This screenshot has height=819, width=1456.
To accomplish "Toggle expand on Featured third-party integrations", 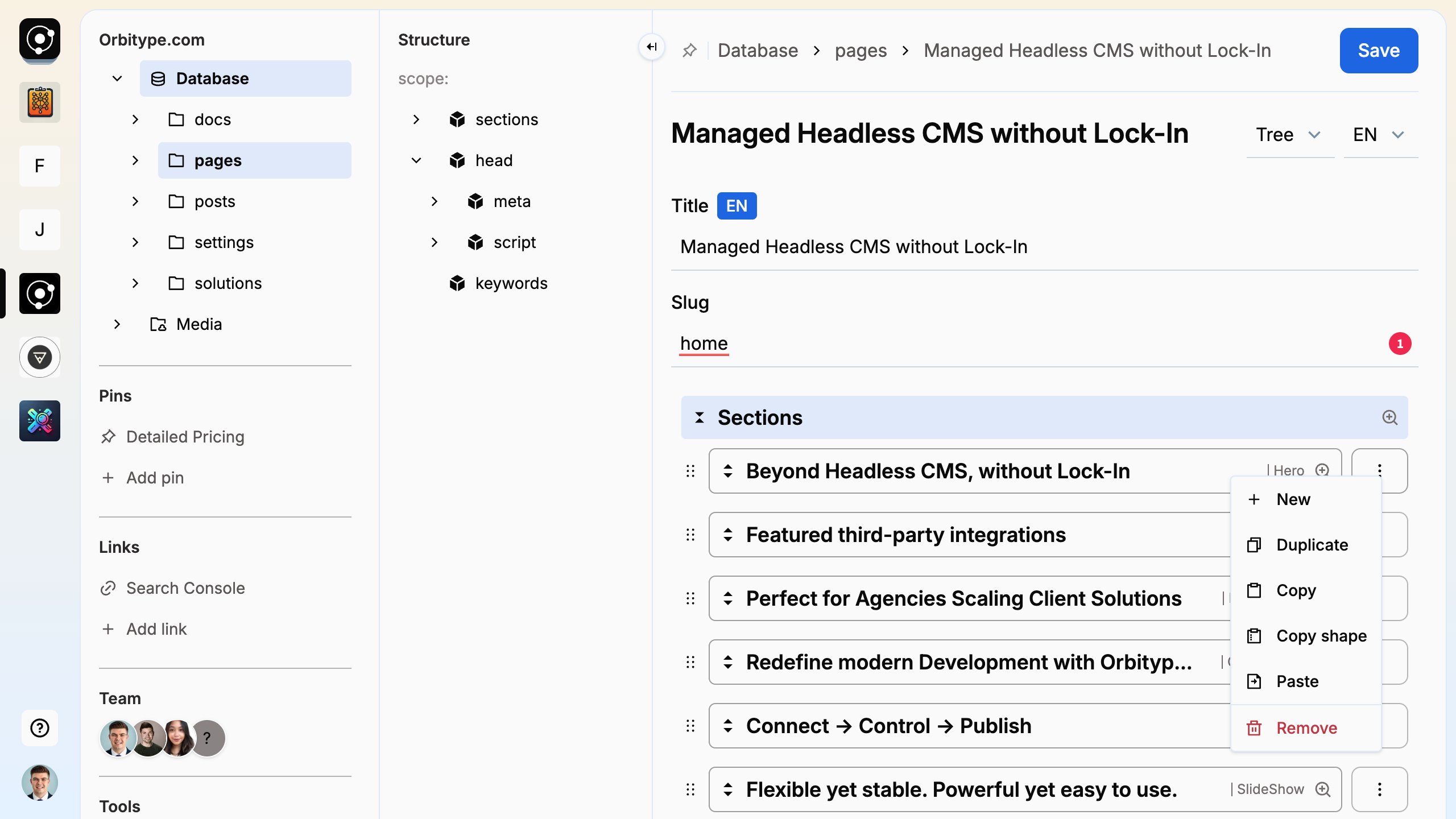I will pyautogui.click(x=728, y=535).
